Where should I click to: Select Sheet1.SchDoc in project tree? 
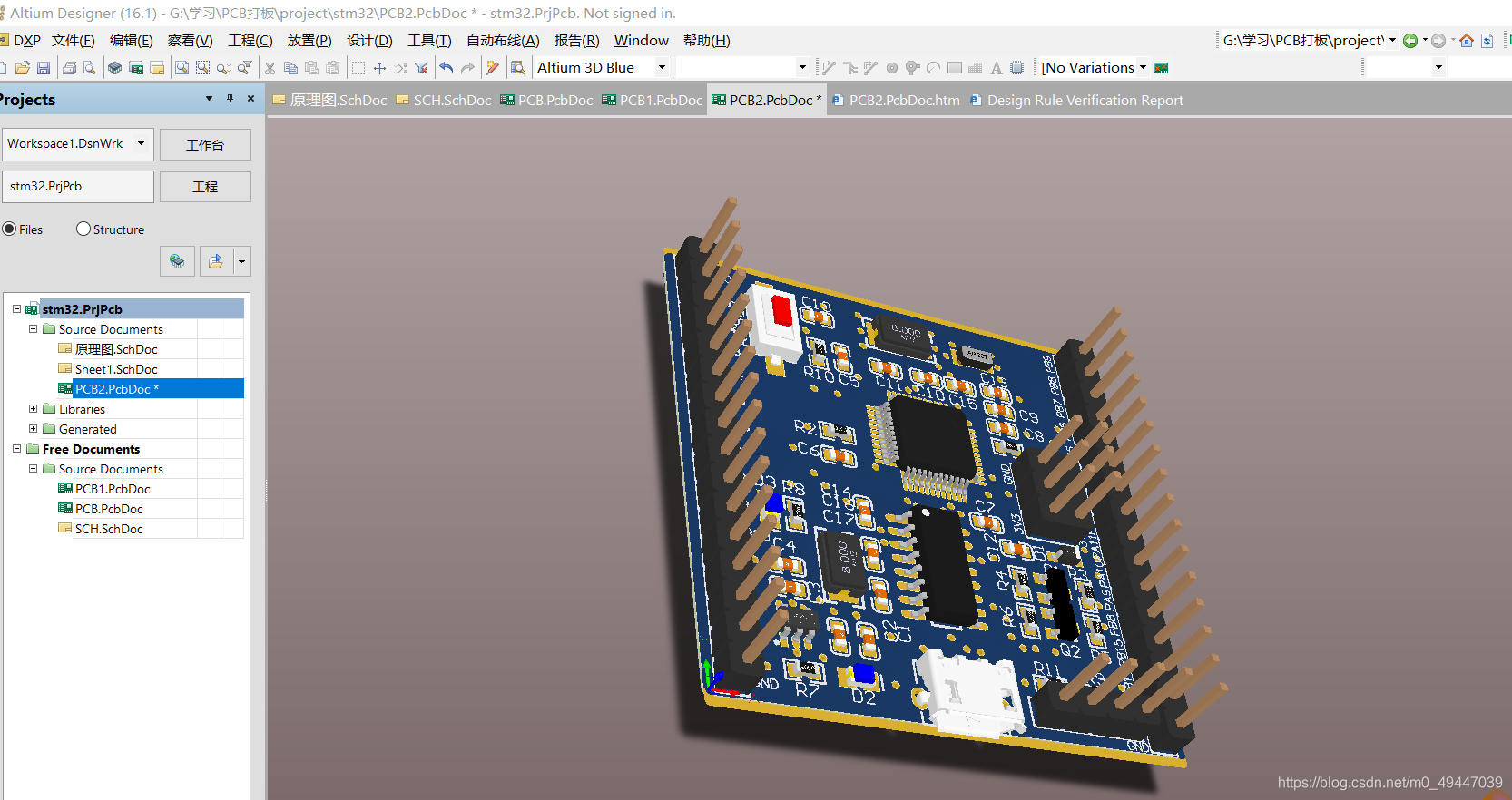point(116,369)
